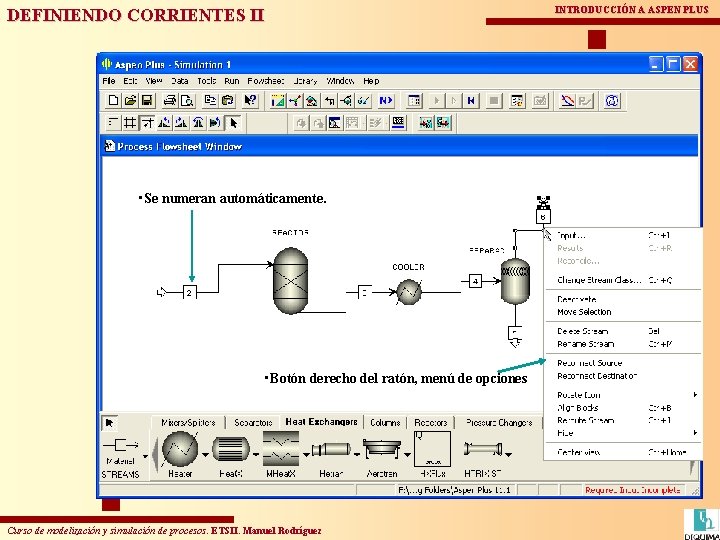Click the Open folder toolbar icon
The height and width of the screenshot is (540, 720).
(130, 100)
